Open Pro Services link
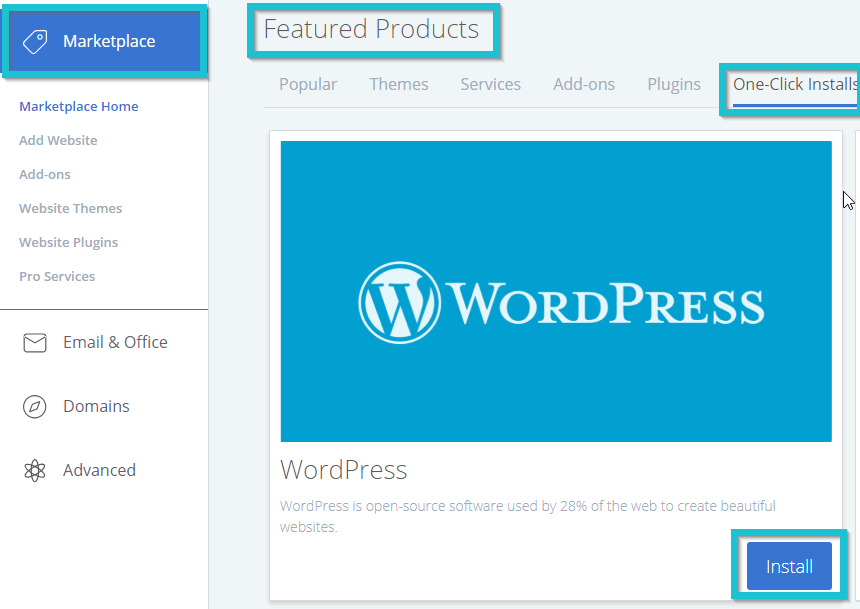 (x=57, y=277)
